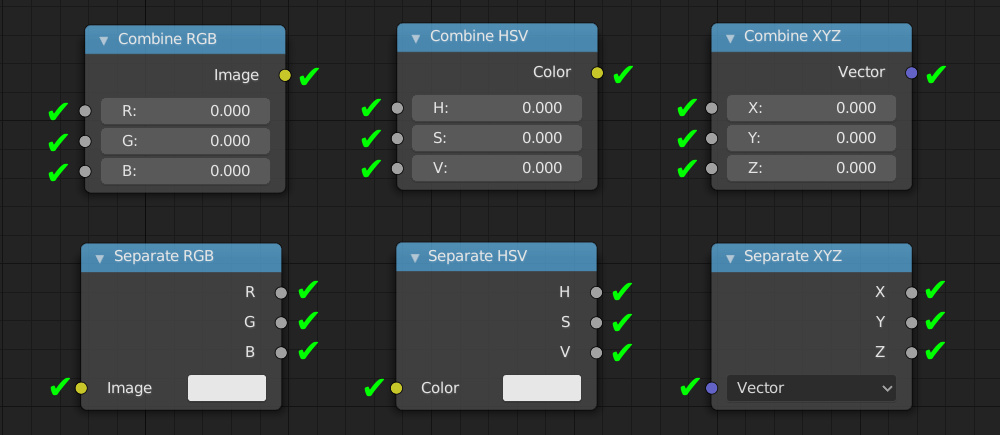Click the Image output socket of Combine RGB

click(285, 75)
